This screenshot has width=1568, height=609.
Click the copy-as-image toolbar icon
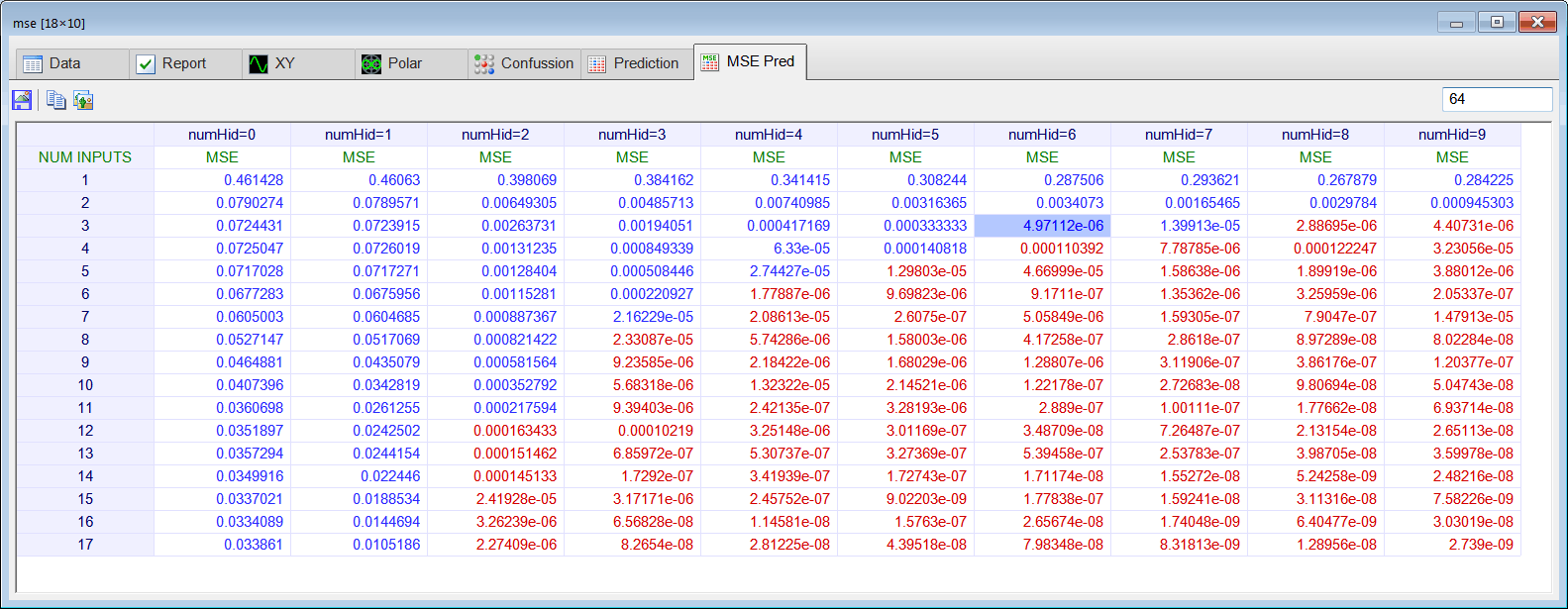click(x=83, y=99)
